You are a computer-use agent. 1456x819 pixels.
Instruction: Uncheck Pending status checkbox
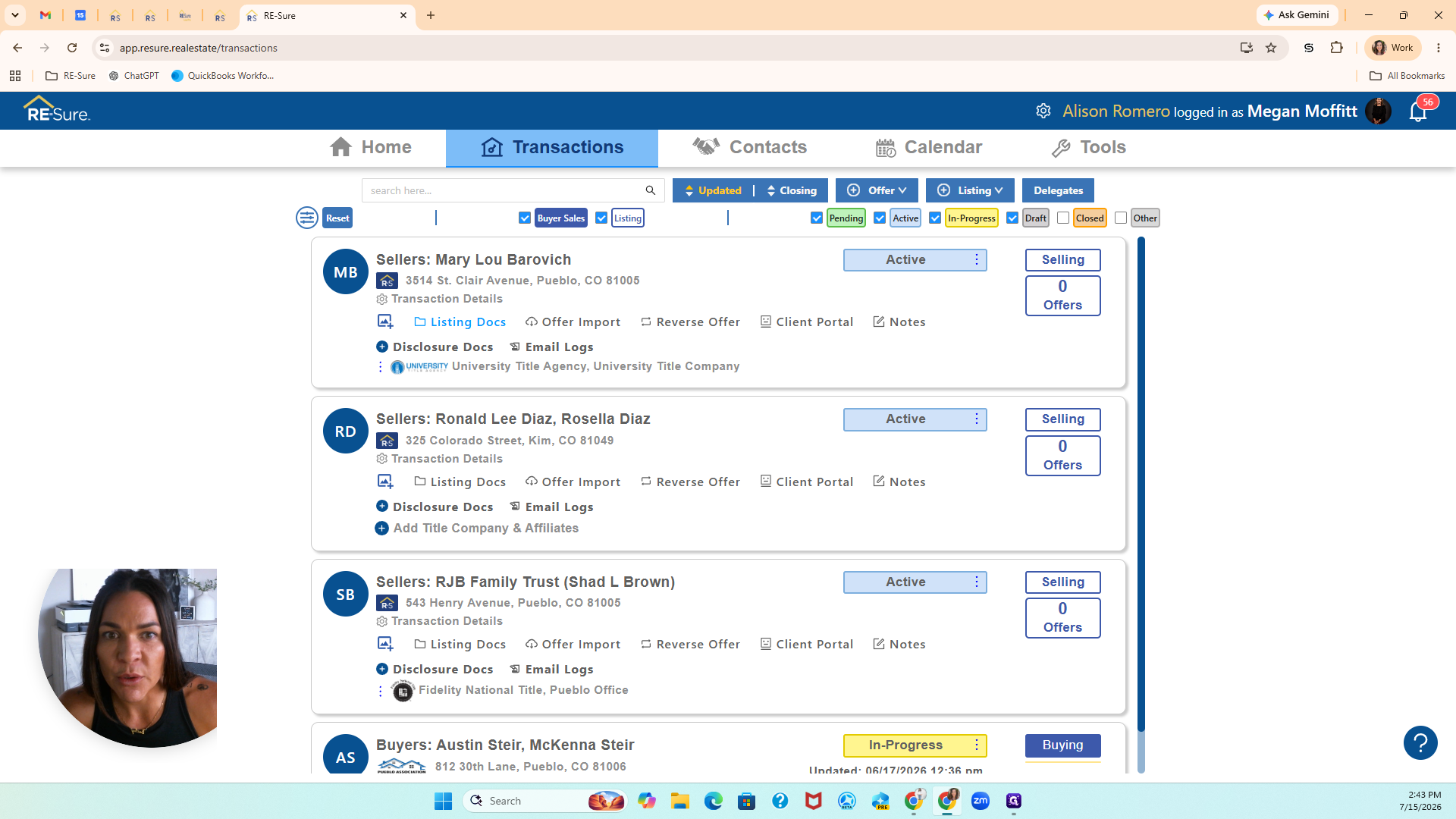(817, 218)
